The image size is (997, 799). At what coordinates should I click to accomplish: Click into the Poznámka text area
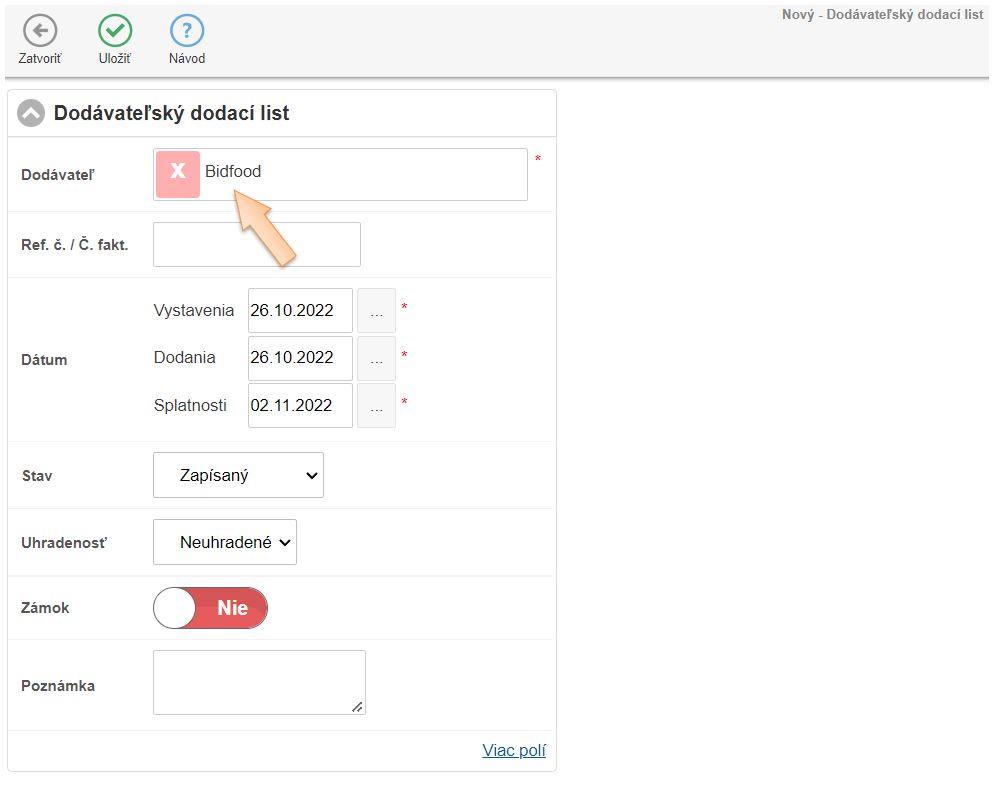point(259,682)
